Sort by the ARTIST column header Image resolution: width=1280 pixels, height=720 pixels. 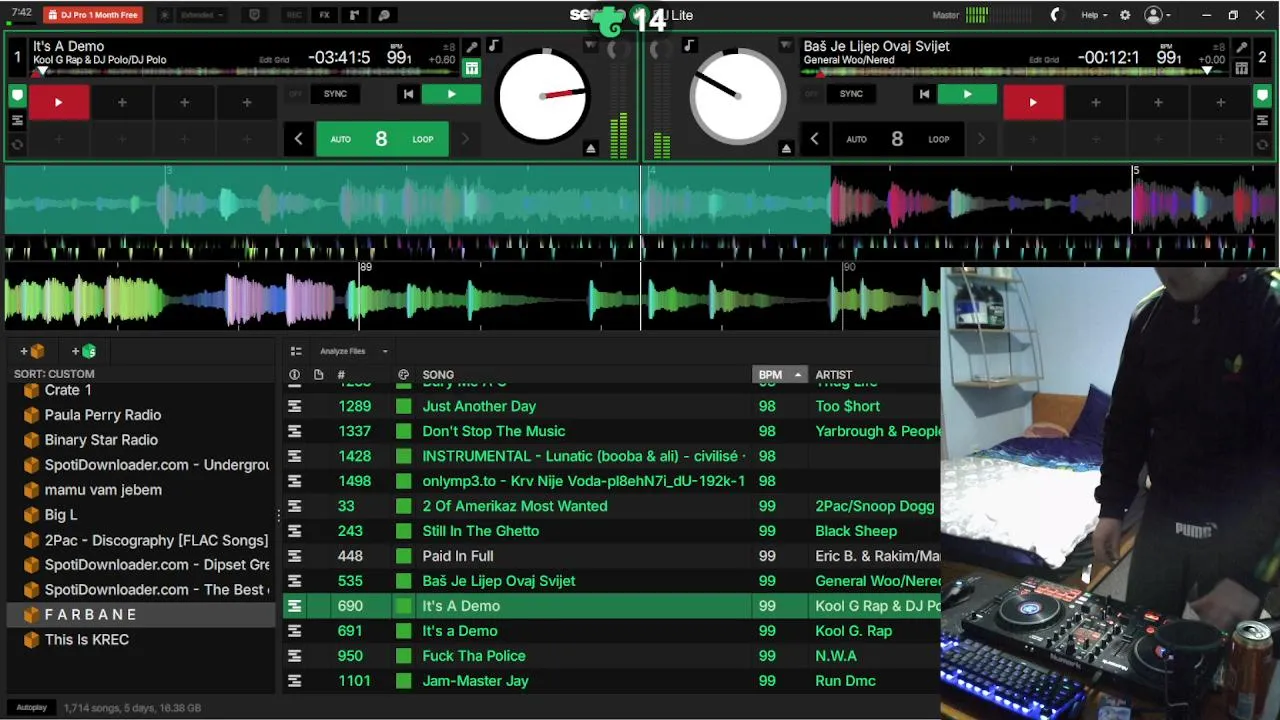834,375
